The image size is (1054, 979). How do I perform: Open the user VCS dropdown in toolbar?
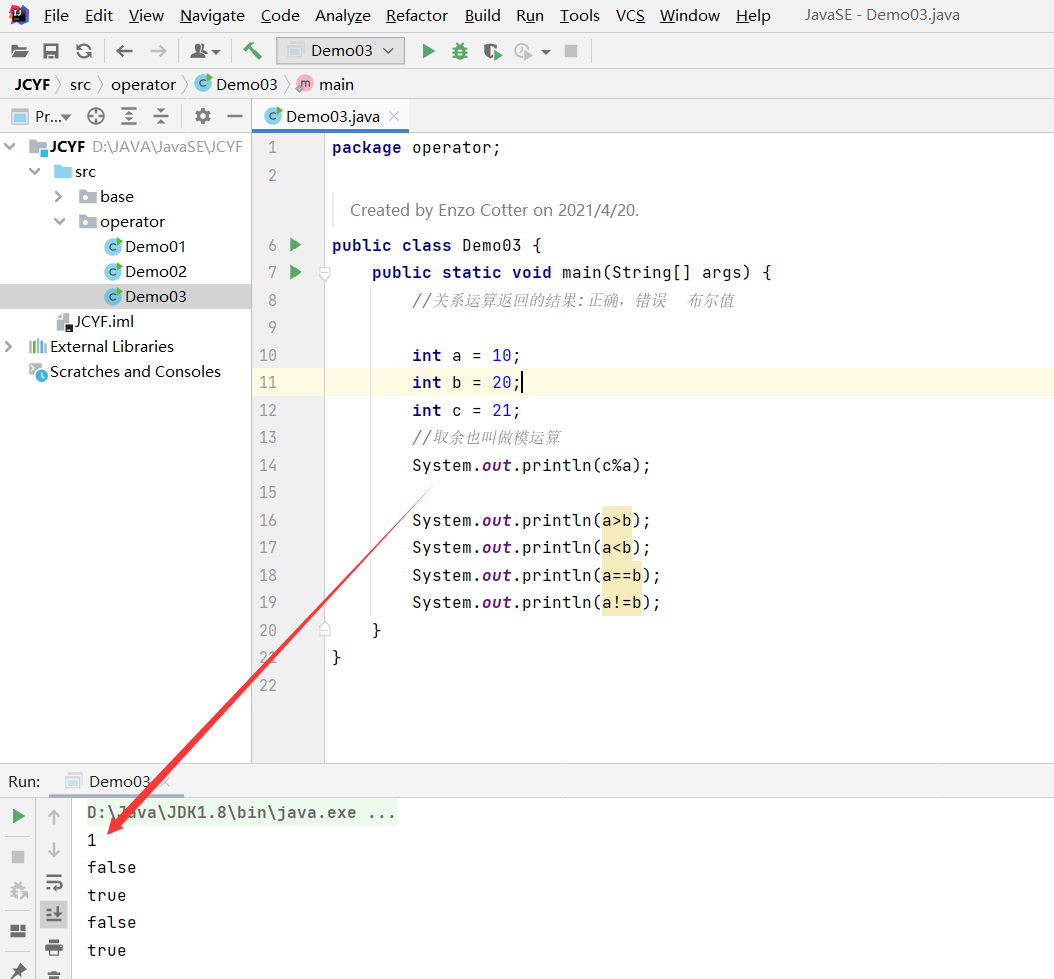pyautogui.click(x=204, y=51)
